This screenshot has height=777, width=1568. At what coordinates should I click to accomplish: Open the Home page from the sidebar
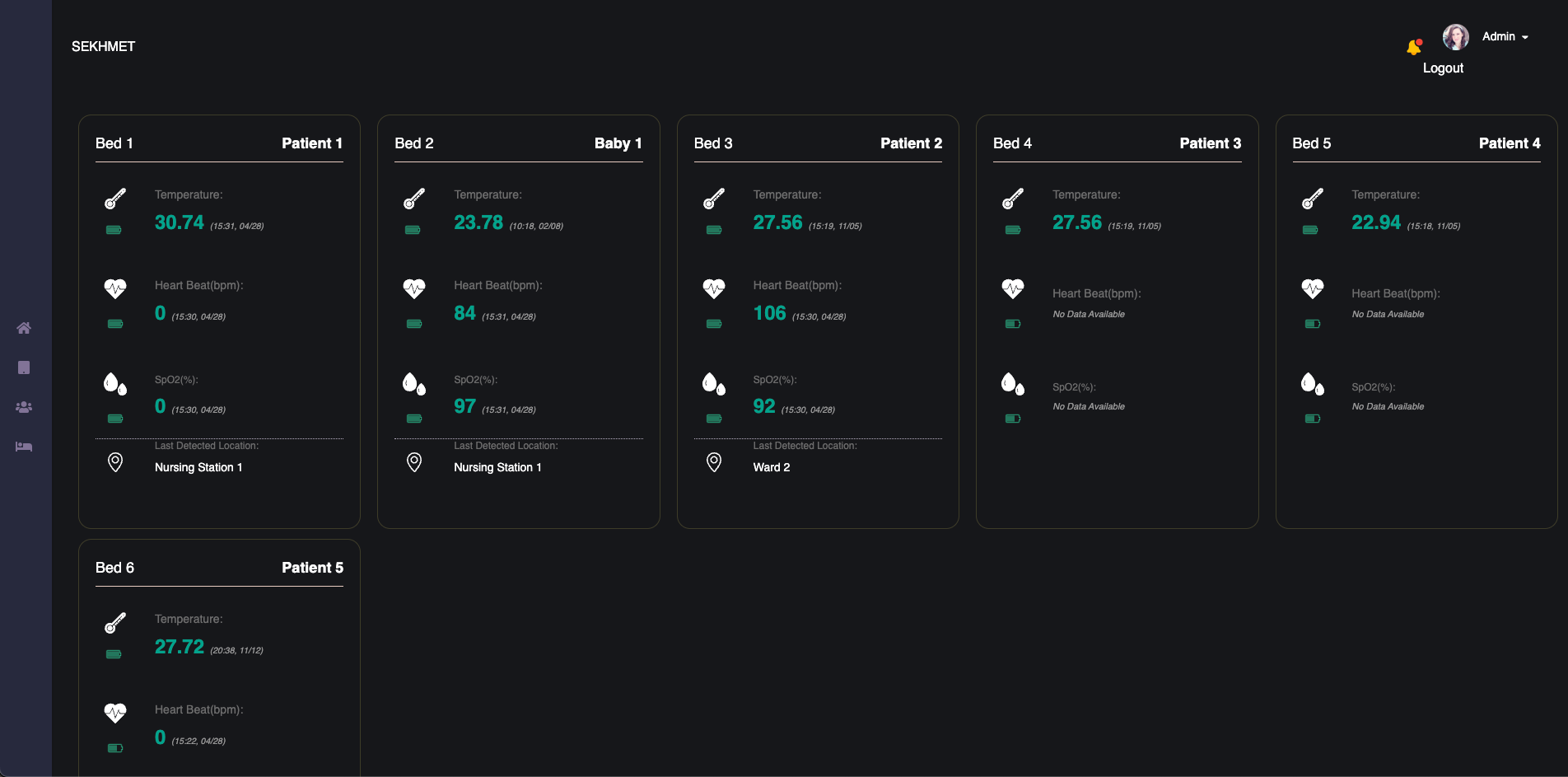pos(24,328)
